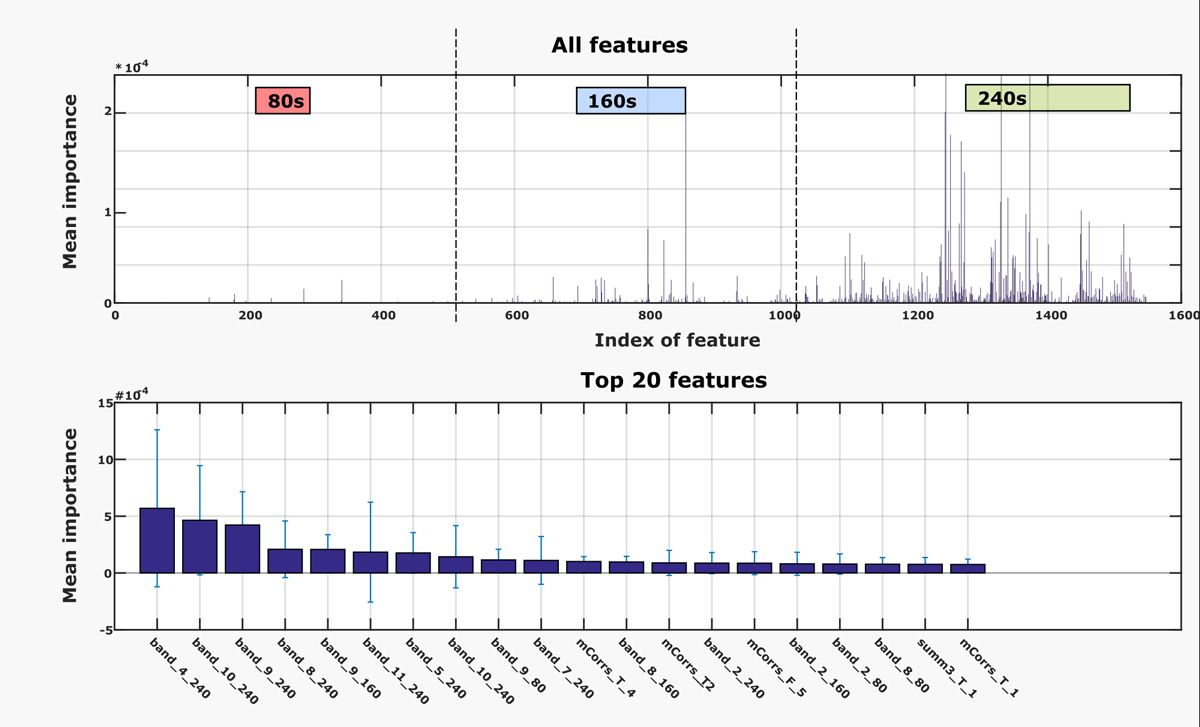The image size is (1200, 727).
Task: Click the red 80s region label
Action: [283, 102]
